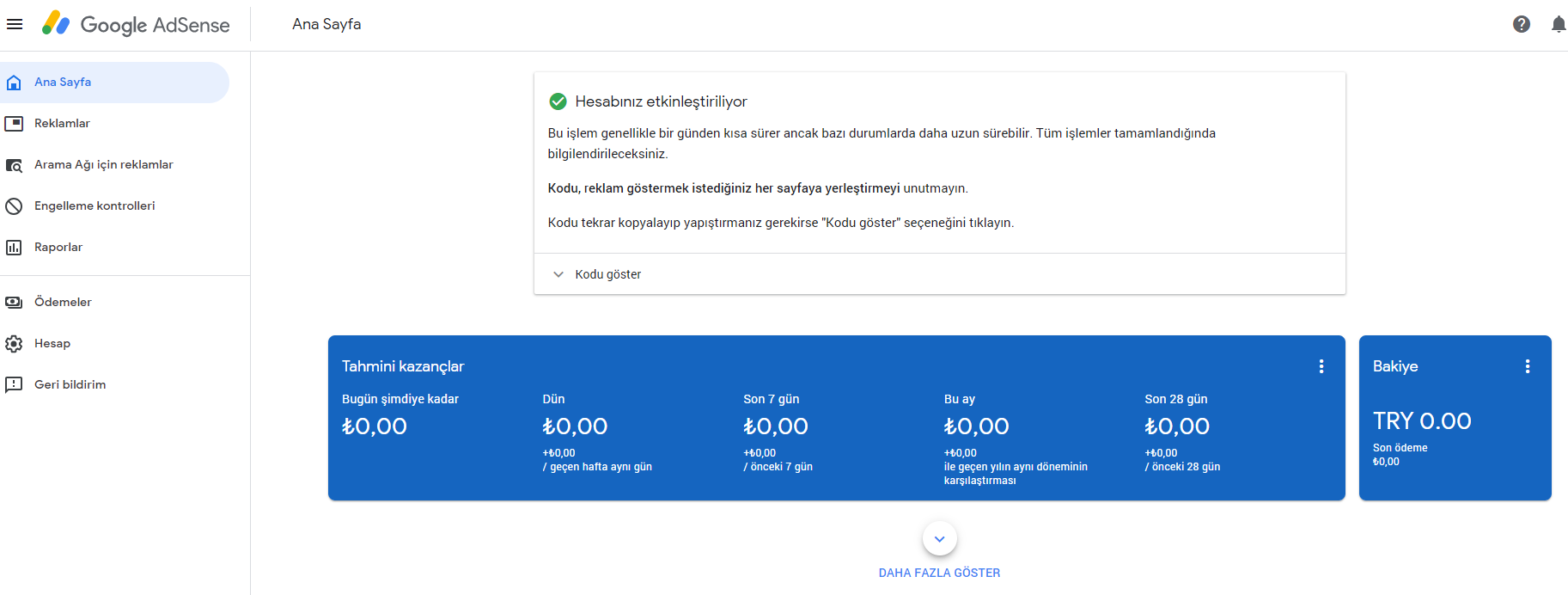Open Bakiye card three-dot options menu
This screenshot has width=1568, height=595.
click(1527, 366)
